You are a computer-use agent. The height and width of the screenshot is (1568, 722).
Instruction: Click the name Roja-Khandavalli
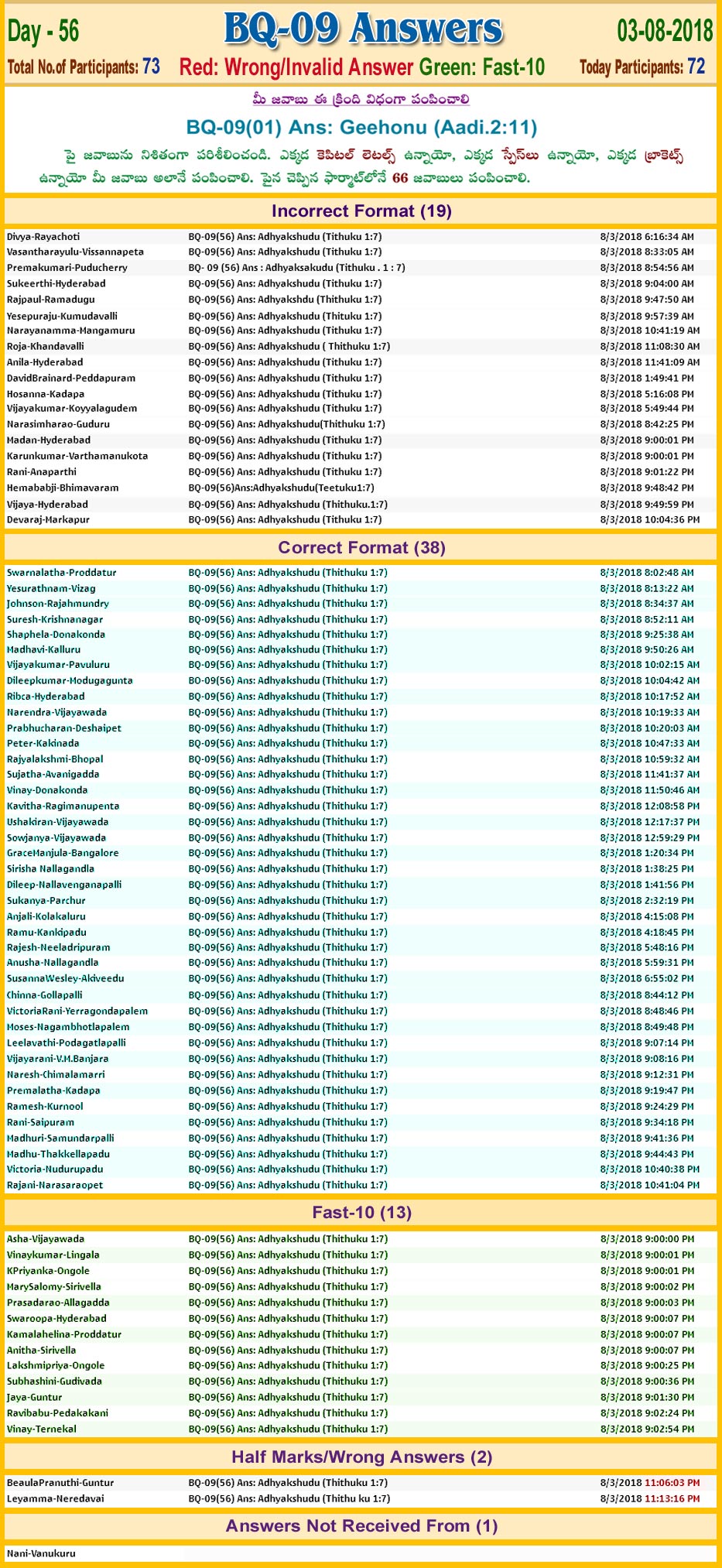pyautogui.click(x=46, y=346)
